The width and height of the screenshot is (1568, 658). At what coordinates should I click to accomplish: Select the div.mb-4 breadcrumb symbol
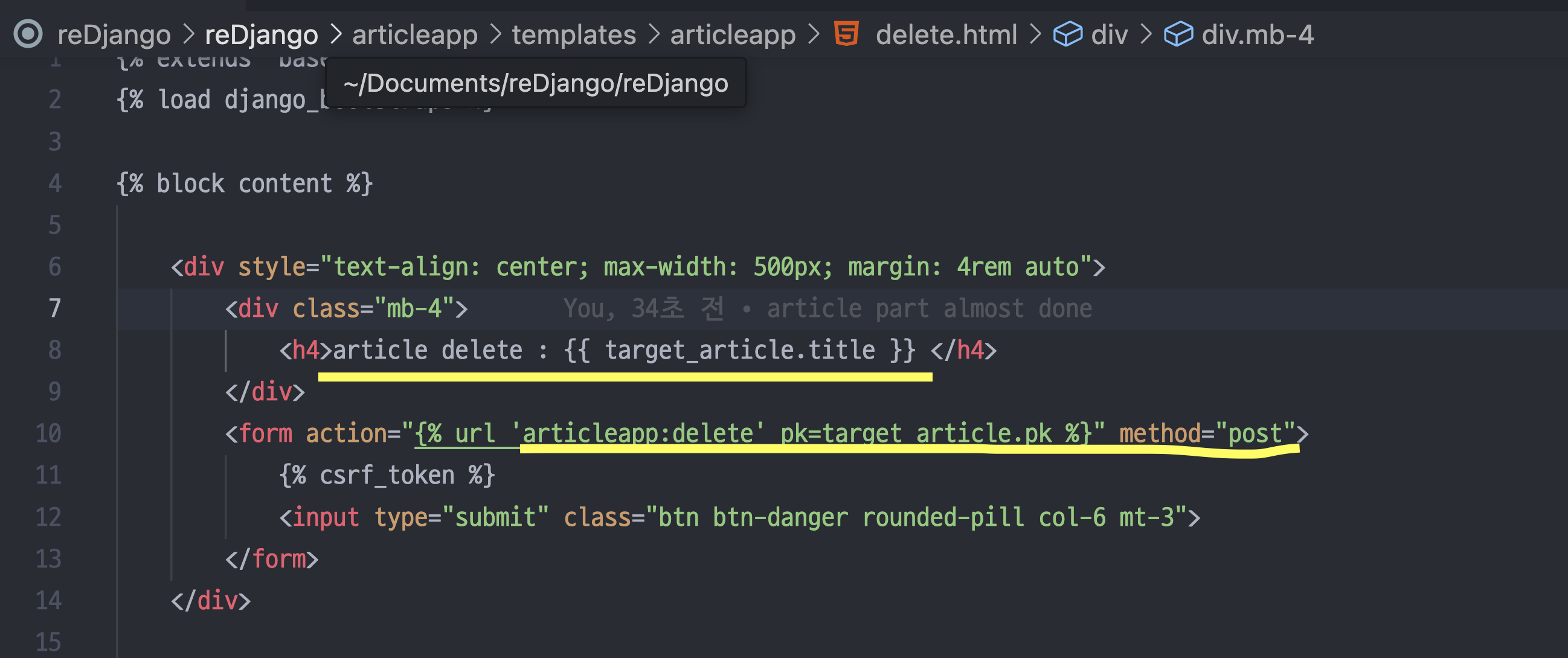tap(1258, 34)
